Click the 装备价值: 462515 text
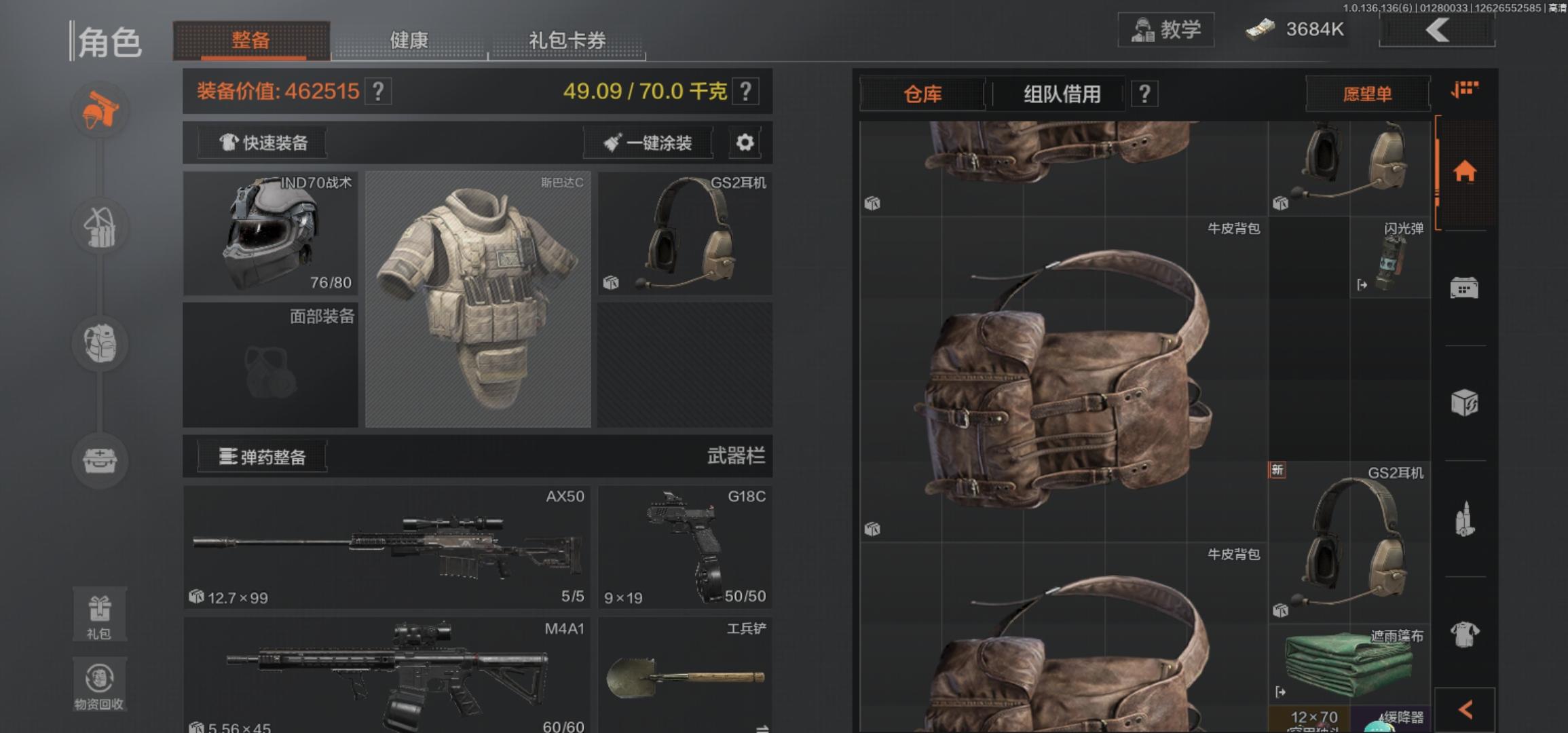The height and width of the screenshot is (733, 1568). pos(278,91)
